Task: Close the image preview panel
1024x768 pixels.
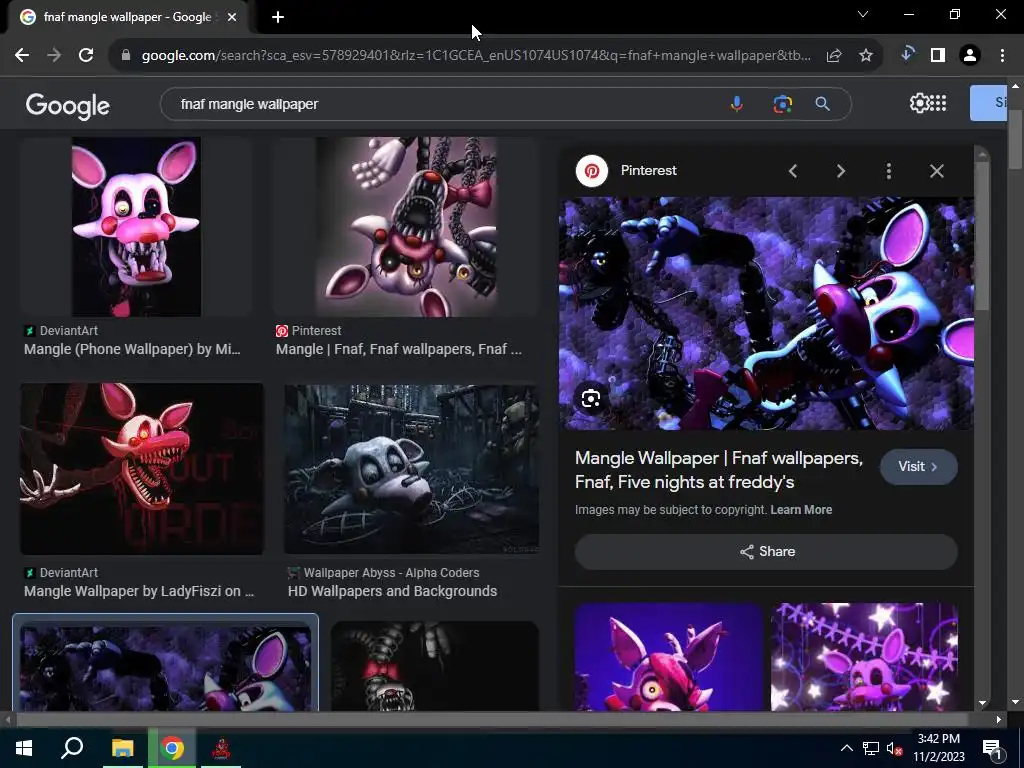Action: pos(936,171)
